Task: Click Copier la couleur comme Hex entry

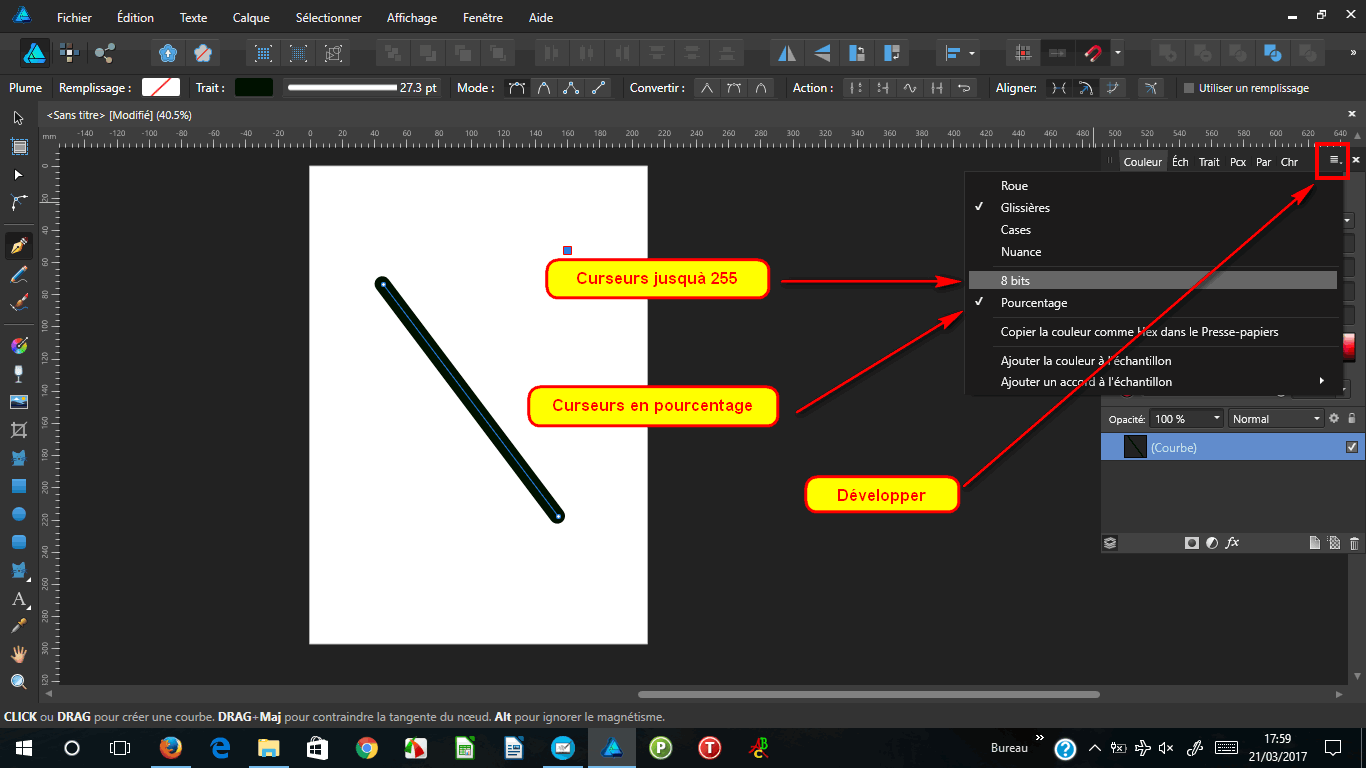Action: 1153,332
